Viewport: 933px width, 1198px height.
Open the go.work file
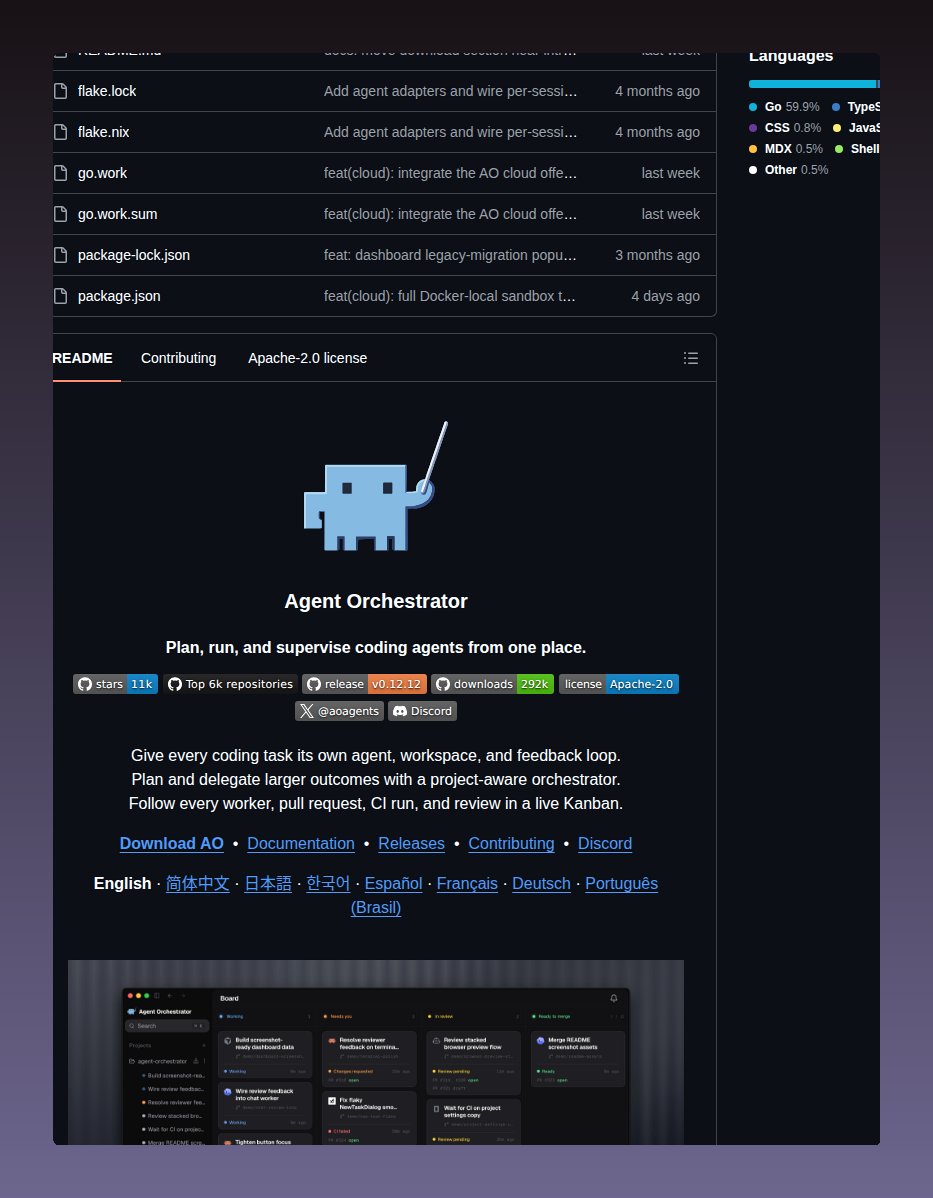click(102, 173)
